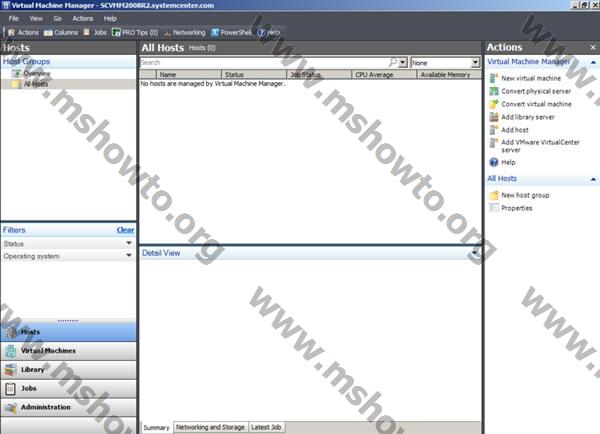Viewport: 600px width, 434px height.
Task: Switch to the Summary tab
Action: [156, 427]
